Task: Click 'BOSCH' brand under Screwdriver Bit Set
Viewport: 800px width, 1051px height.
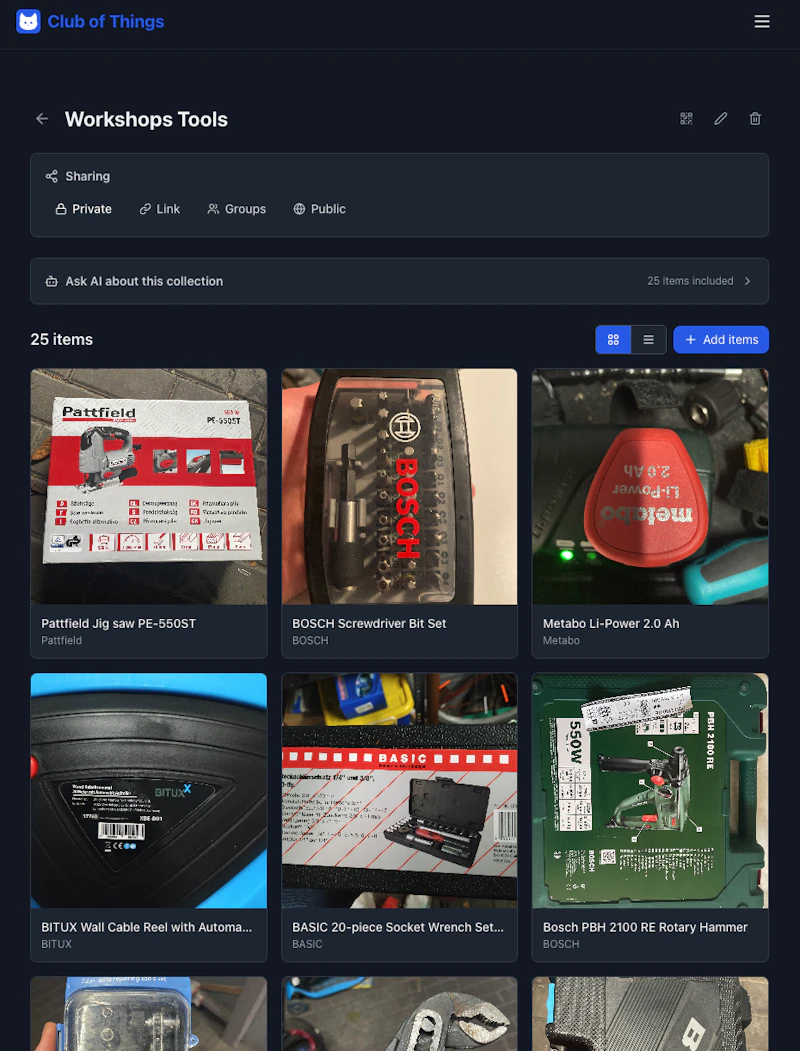Action: [x=310, y=641]
